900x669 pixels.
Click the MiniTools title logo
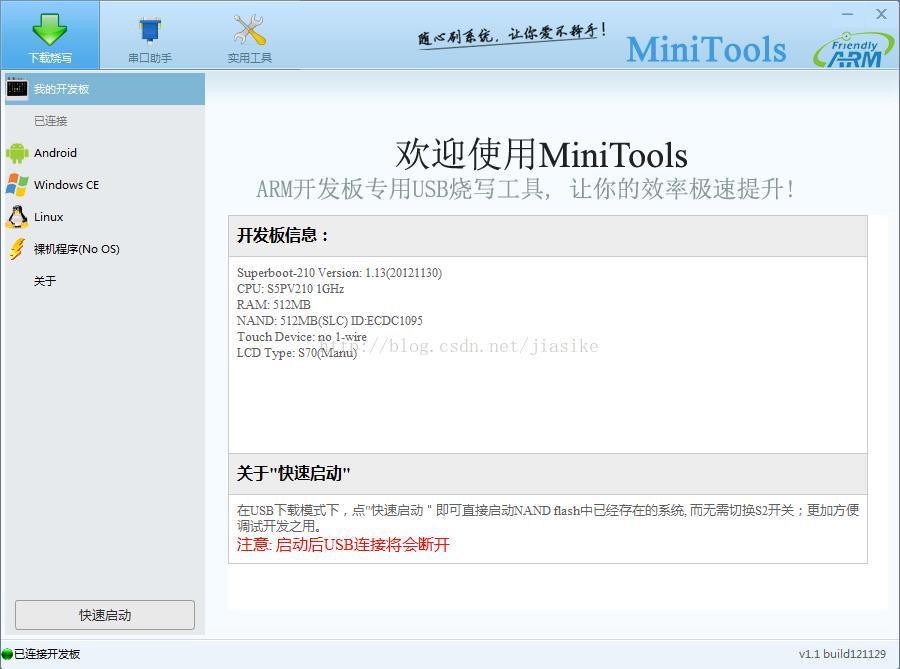[x=706, y=49]
